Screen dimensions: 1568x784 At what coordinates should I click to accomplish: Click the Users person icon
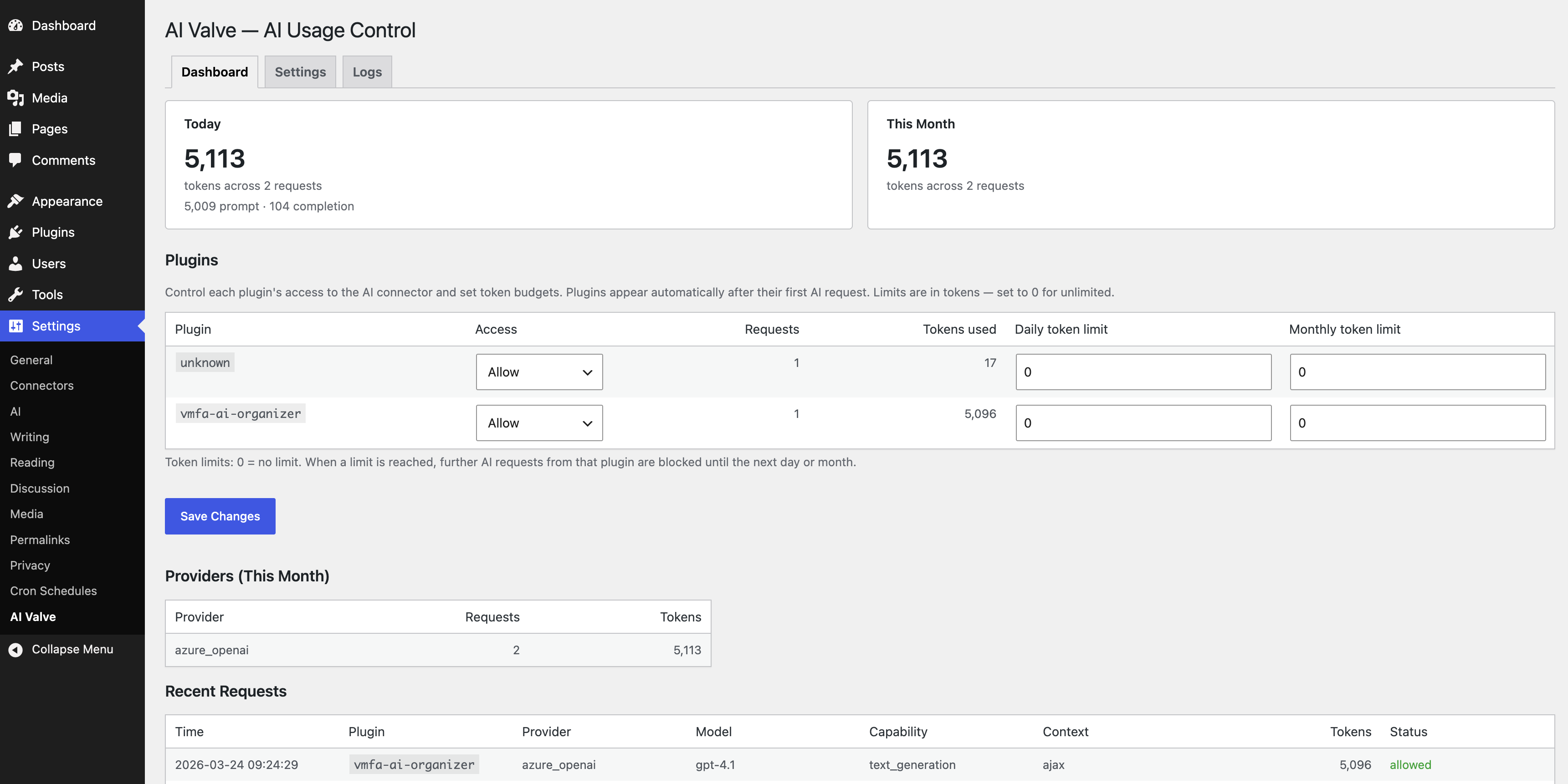[x=16, y=263]
